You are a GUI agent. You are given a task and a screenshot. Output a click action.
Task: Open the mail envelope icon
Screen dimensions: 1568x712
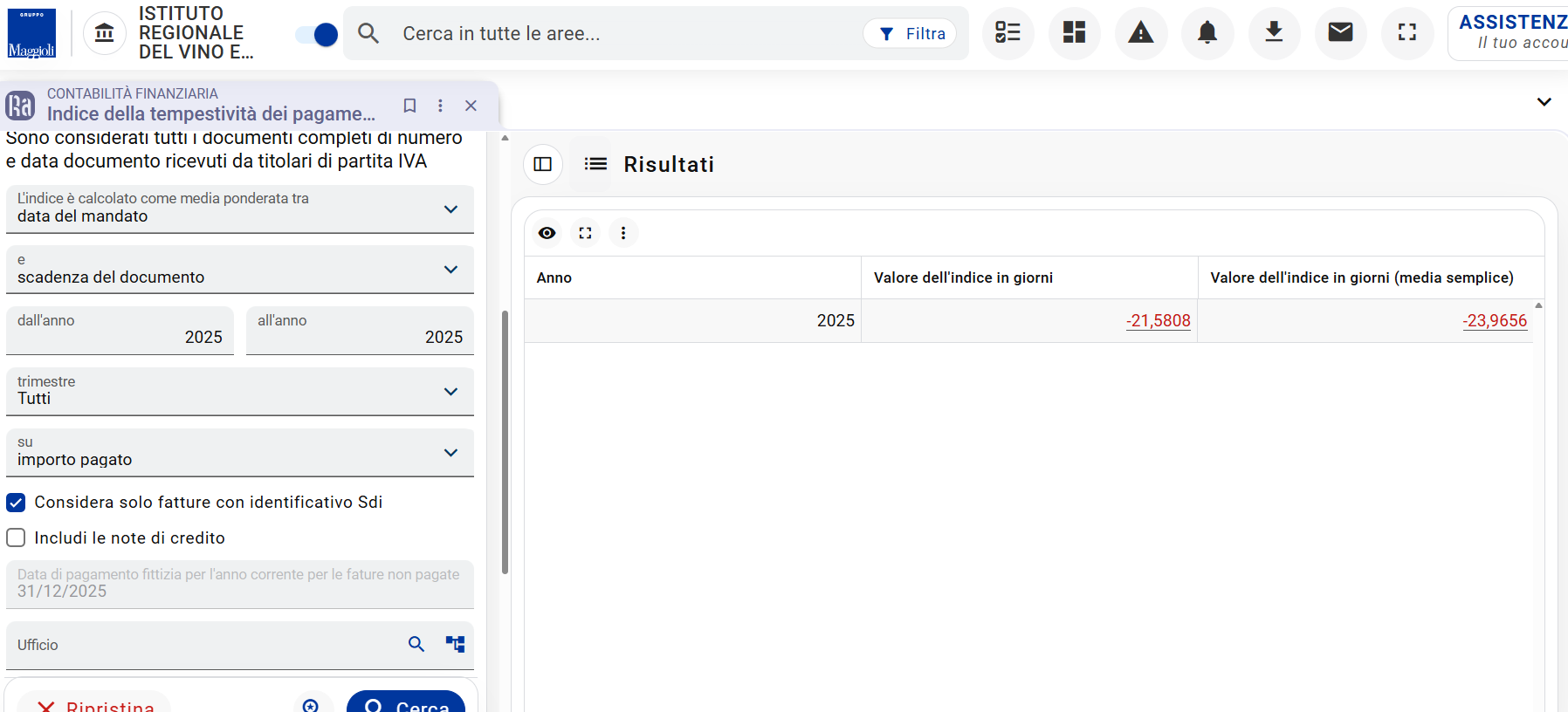pos(1340,33)
